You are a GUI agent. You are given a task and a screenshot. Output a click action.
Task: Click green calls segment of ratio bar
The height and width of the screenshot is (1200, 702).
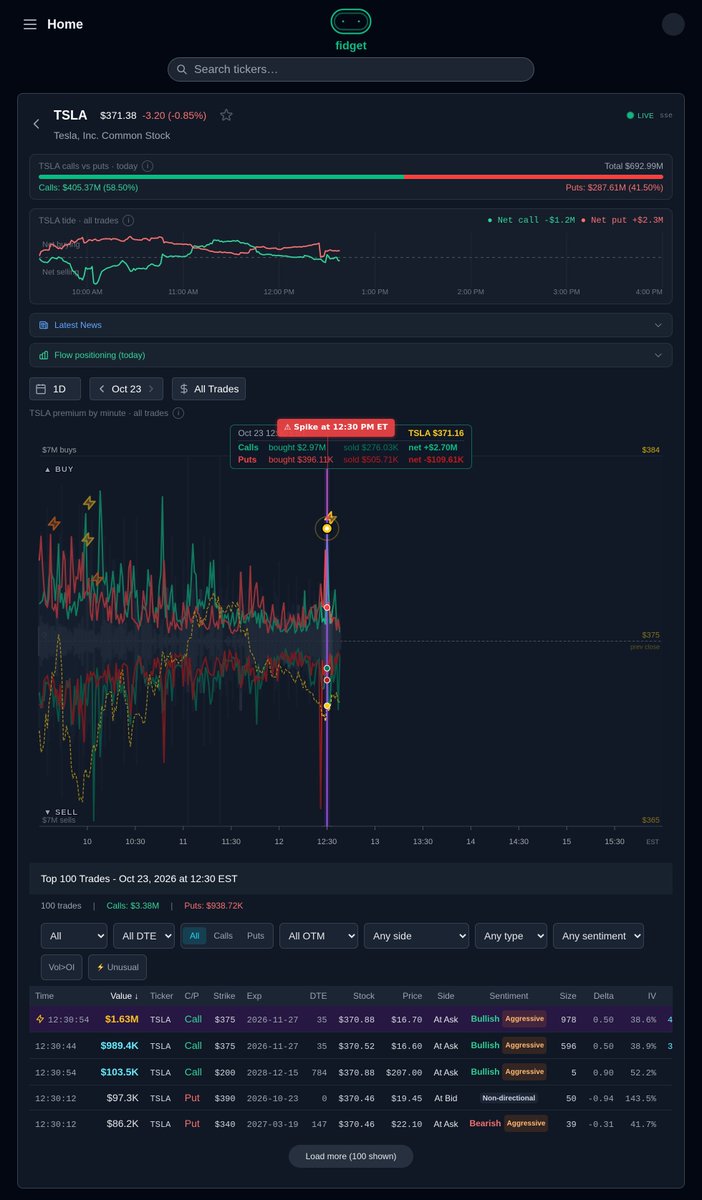[222, 176]
